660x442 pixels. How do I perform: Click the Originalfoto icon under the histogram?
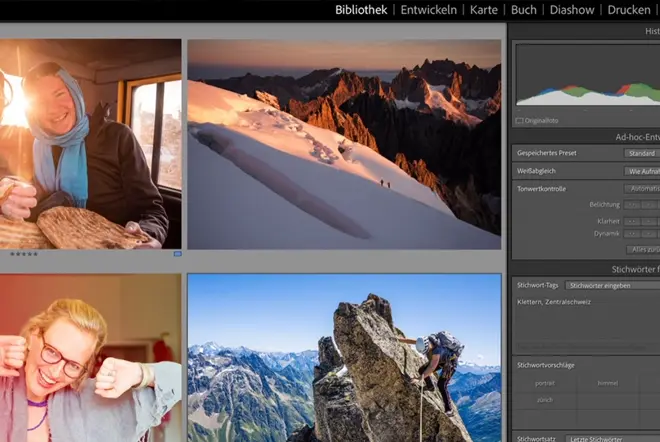[x=519, y=121]
